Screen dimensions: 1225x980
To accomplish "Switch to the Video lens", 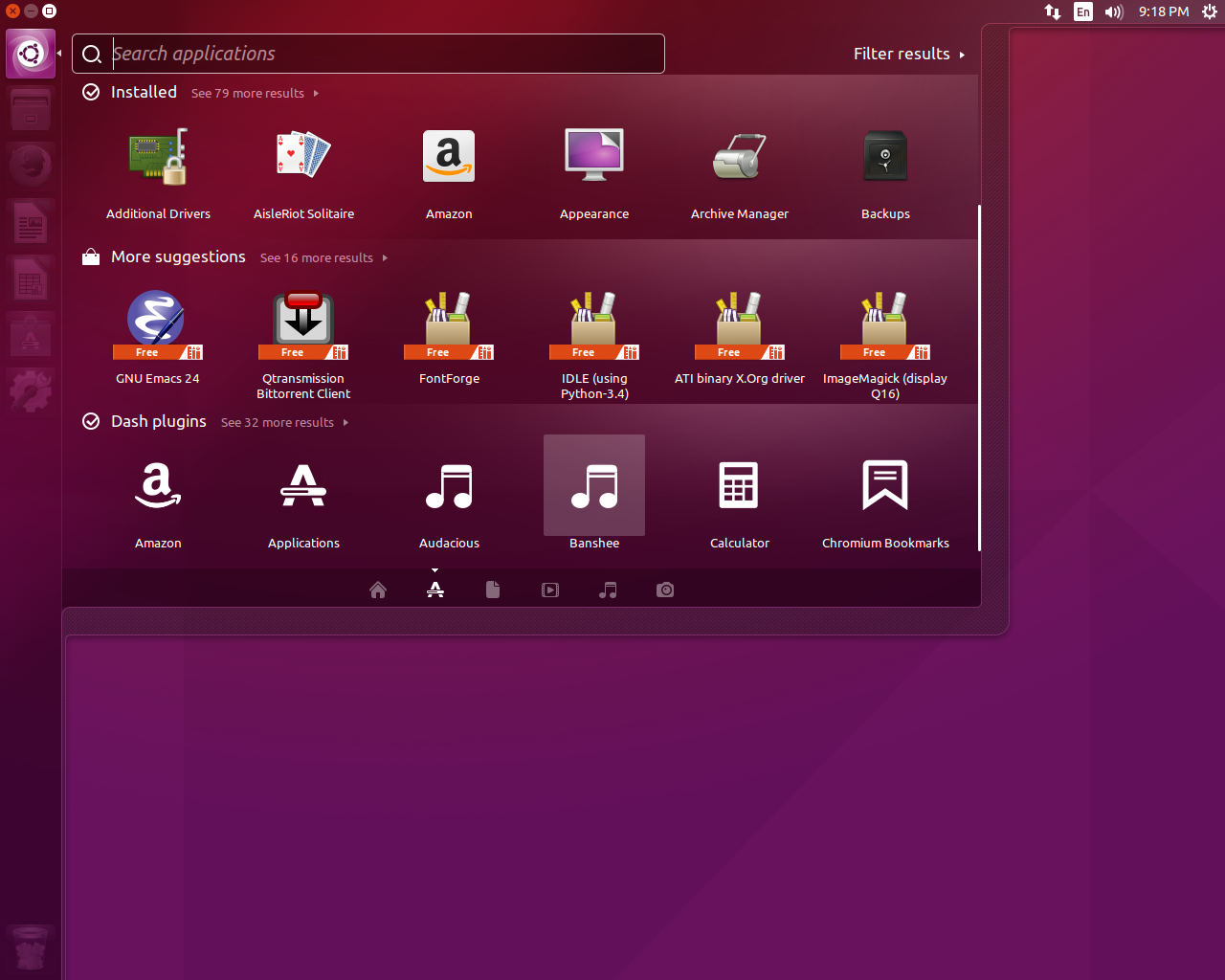I will click(x=550, y=590).
